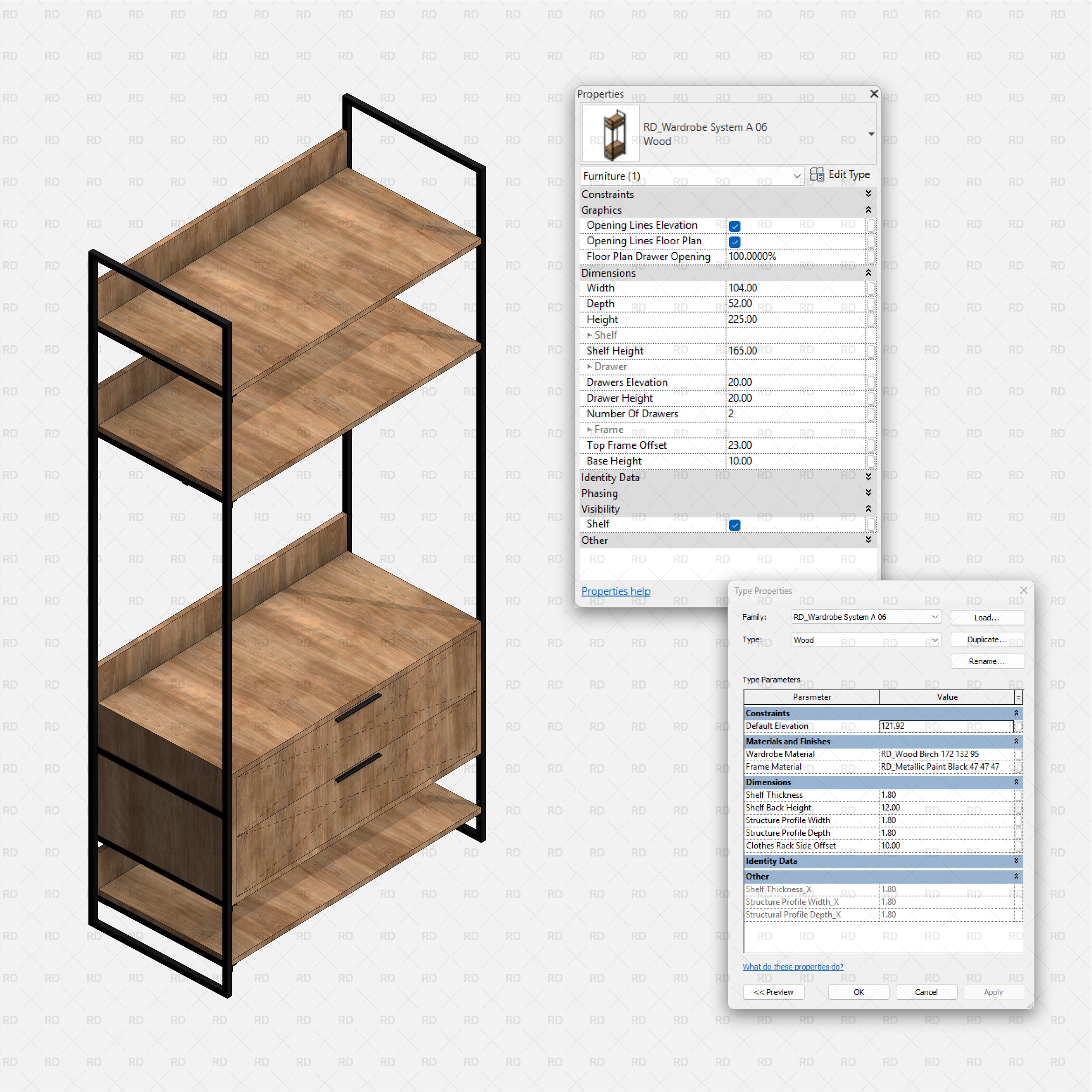Click the Wardrobe Material value cell

pos(946,754)
